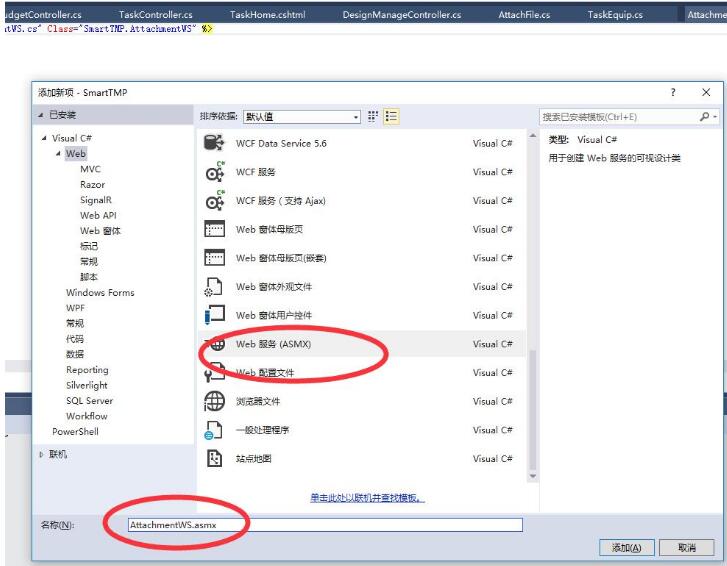The image size is (727, 566).
Task: Select MVC in the template tree
Action: coord(90,169)
